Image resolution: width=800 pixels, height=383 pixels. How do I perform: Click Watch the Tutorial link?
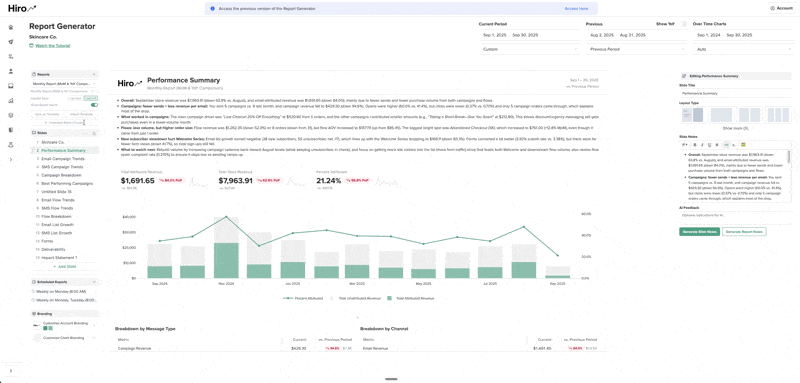53,46
